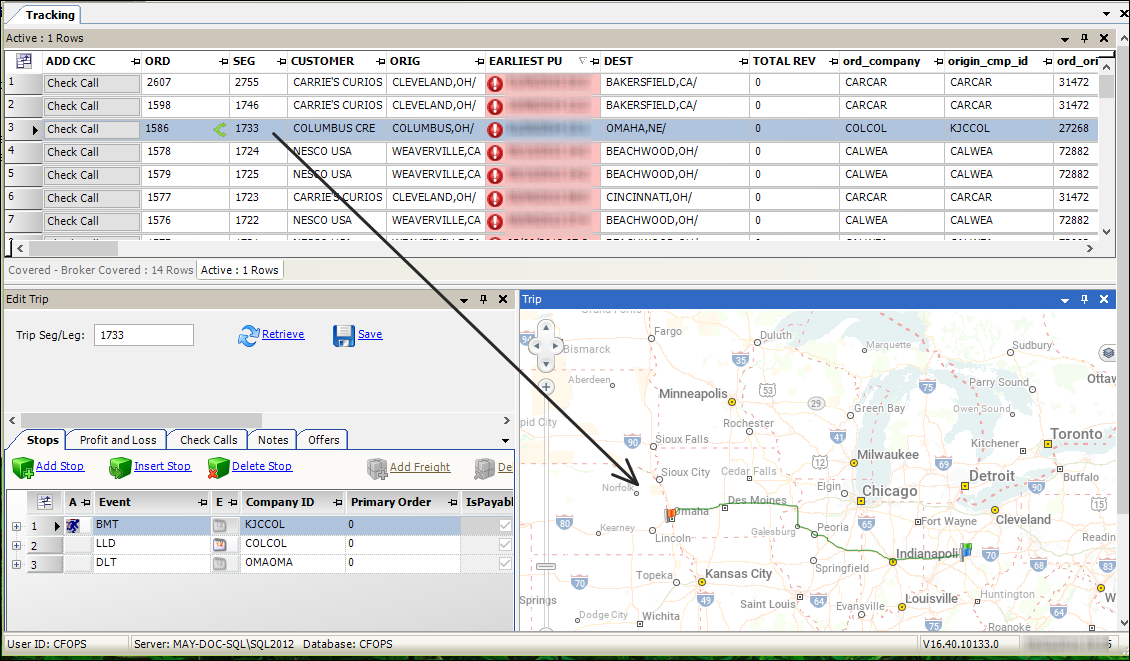Open the Stops tab strip overflow dropdown
Viewport: 1130px width, 661px height.
tap(505, 440)
